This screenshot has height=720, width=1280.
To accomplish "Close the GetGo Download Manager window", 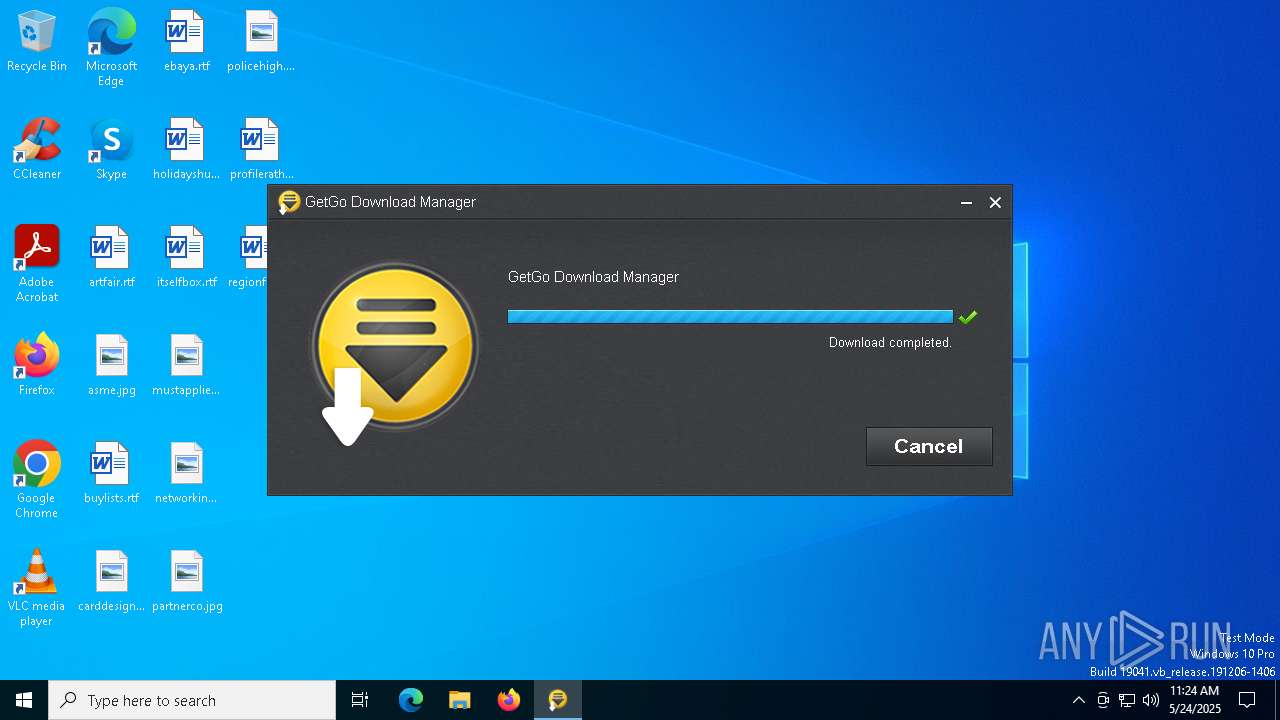I will pyautogui.click(x=995, y=202).
